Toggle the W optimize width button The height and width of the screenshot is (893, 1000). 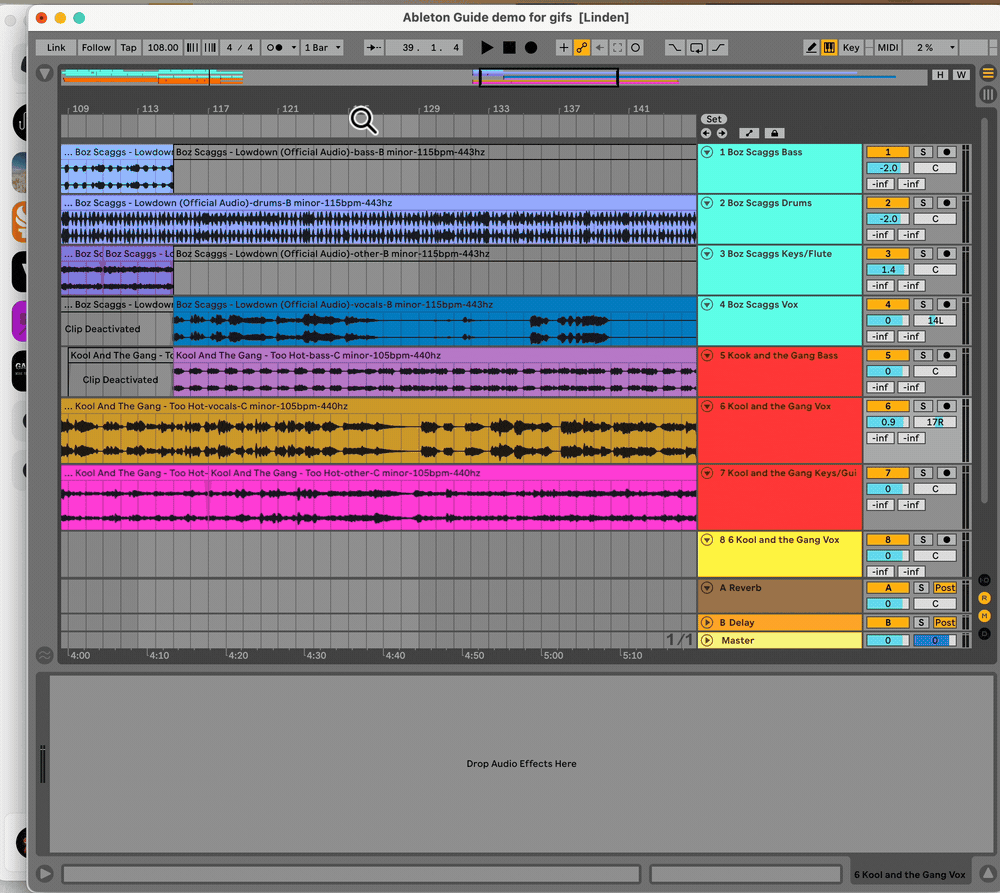click(961, 75)
